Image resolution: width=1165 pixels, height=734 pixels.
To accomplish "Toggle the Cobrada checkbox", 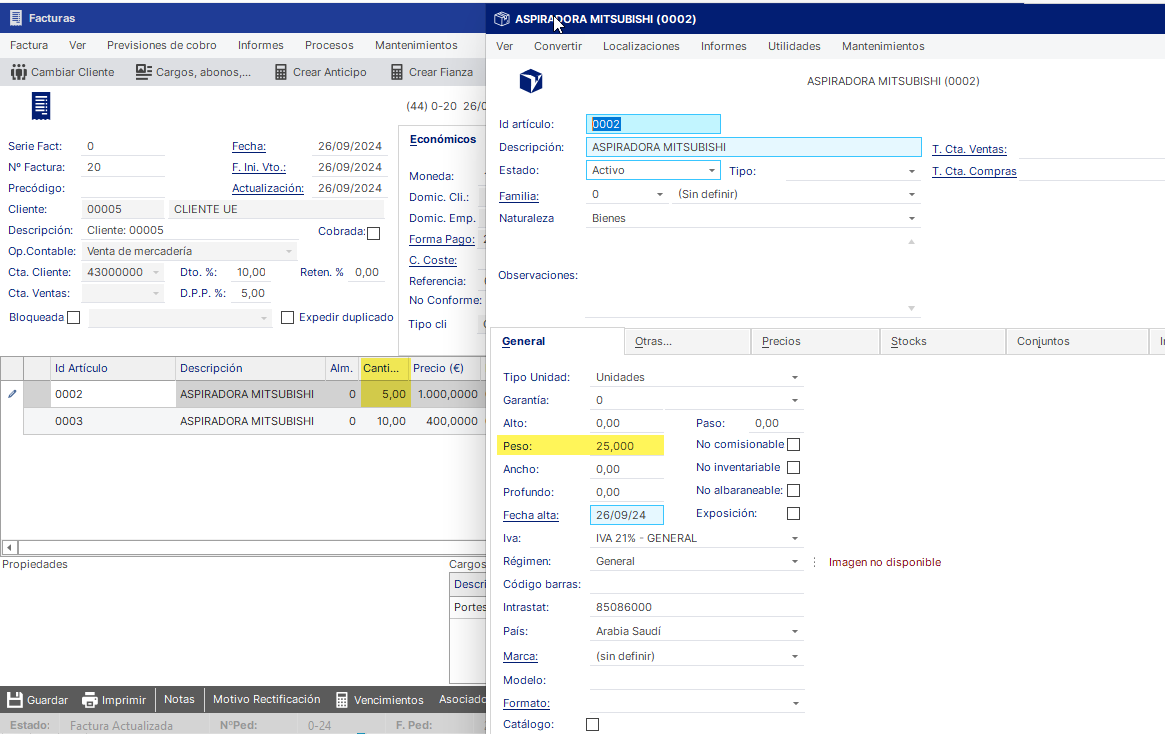I will click(x=374, y=233).
